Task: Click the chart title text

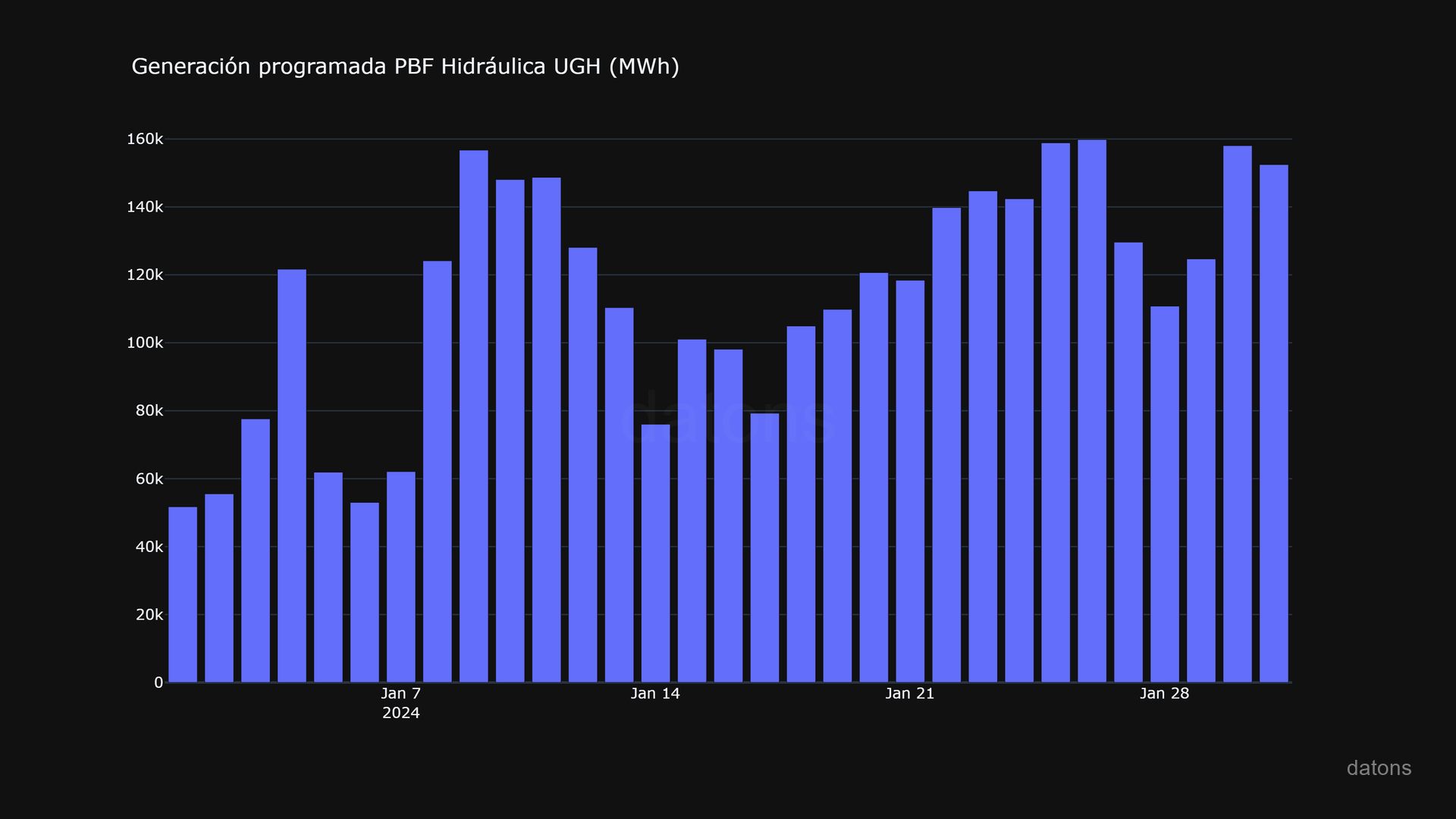Action: click(406, 67)
